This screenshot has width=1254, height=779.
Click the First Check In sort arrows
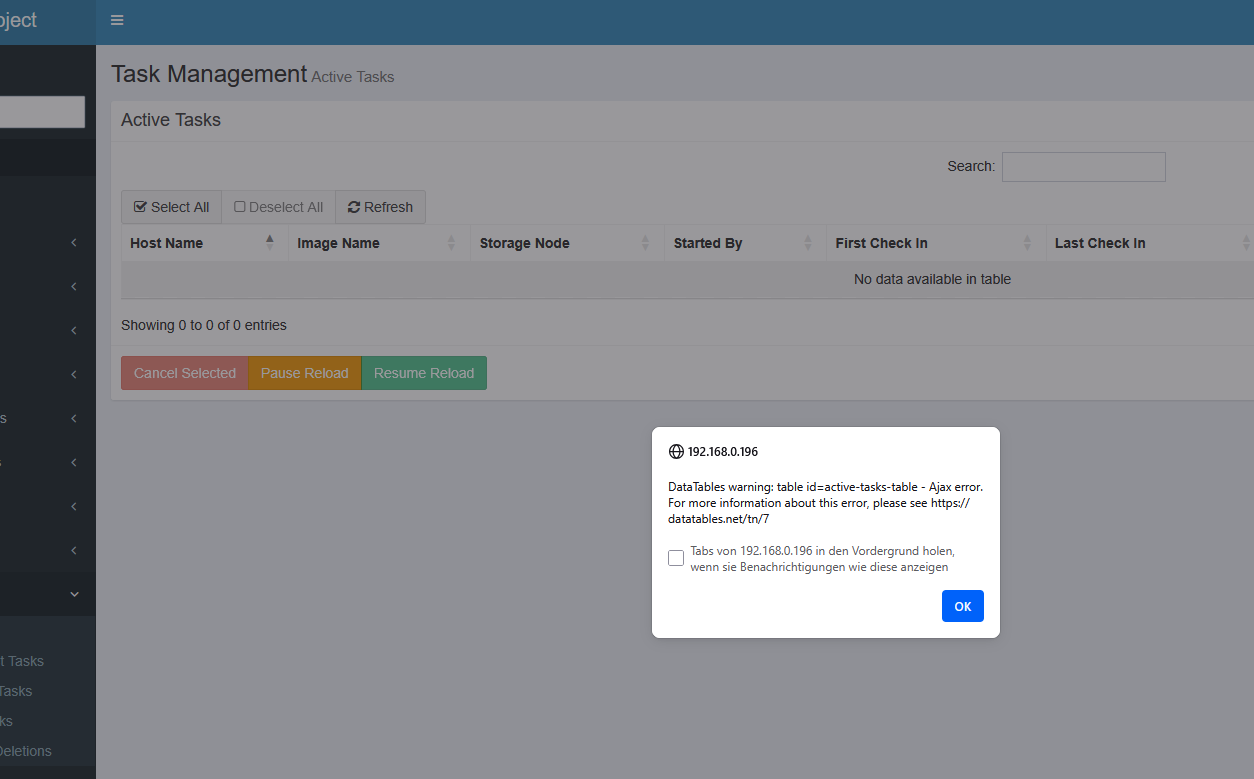coord(1027,243)
